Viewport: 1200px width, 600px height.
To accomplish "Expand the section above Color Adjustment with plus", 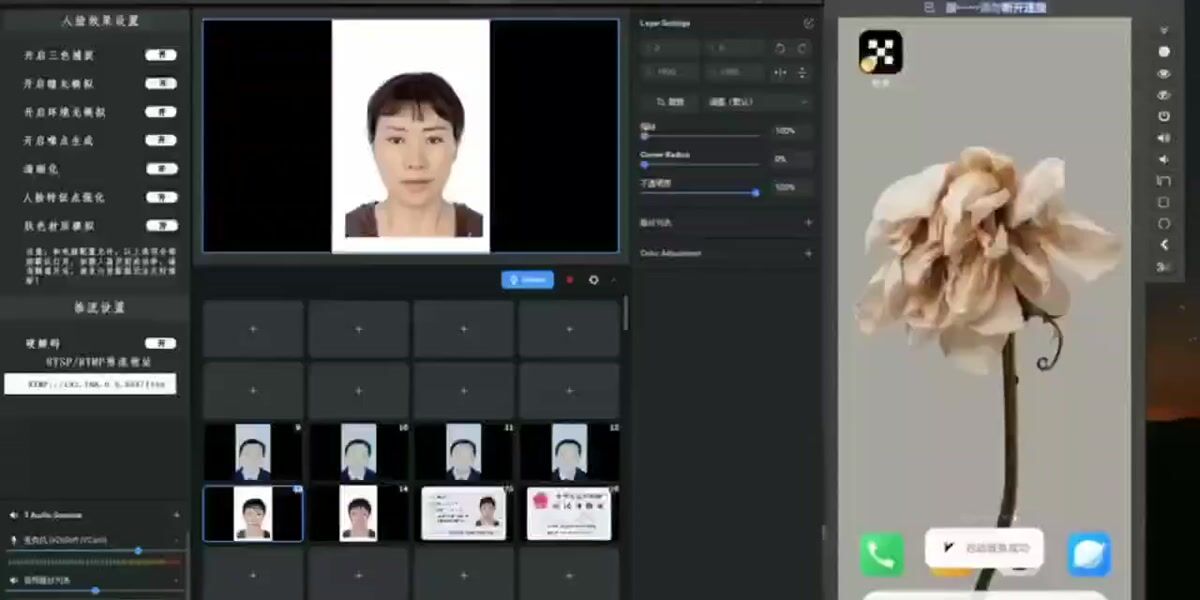I will (807, 224).
